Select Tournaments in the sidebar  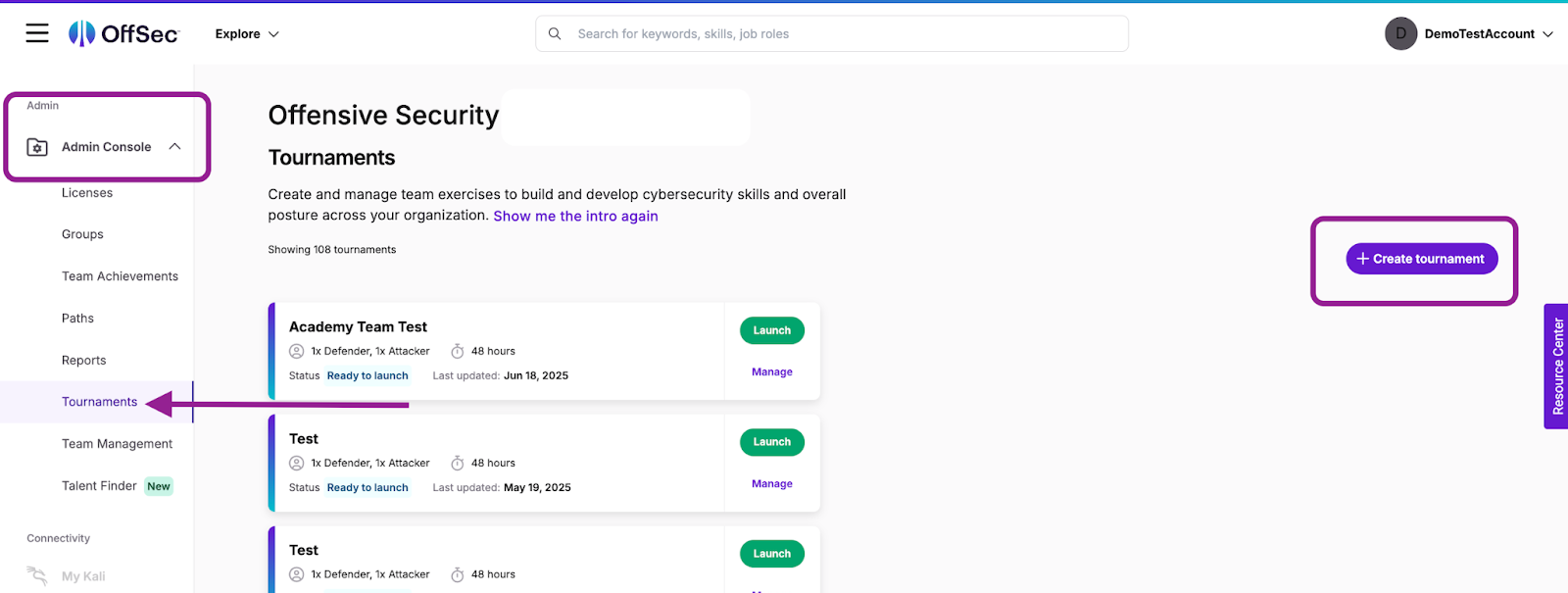click(x=99, y=402)
